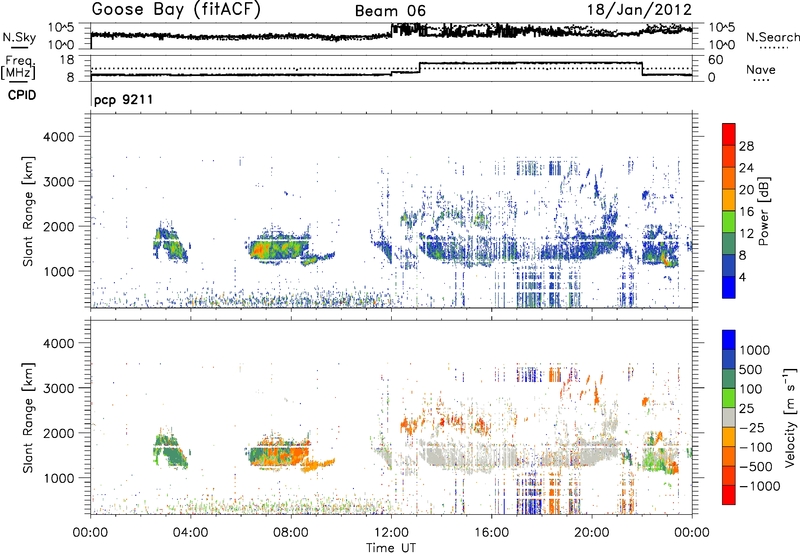Click '2000' on the velocity panel range axis
Image resolution: width=800 pixels, height=554 pixels.
pyautogui.click(x=58, y=433)
